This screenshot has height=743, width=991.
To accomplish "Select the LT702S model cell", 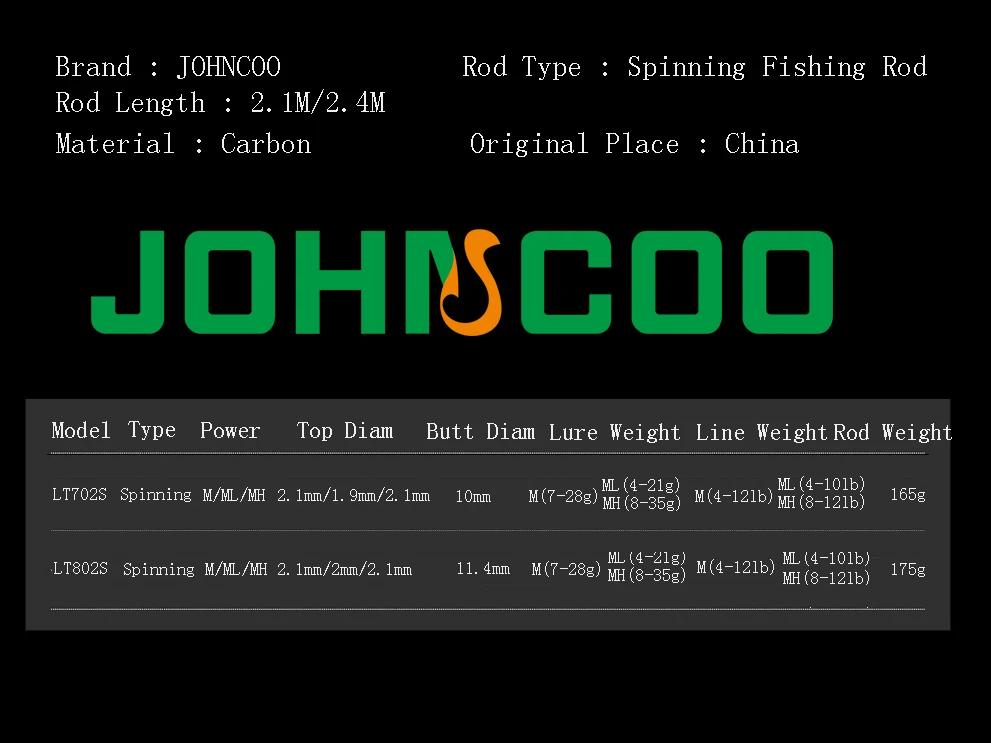I will click(80, 495).
